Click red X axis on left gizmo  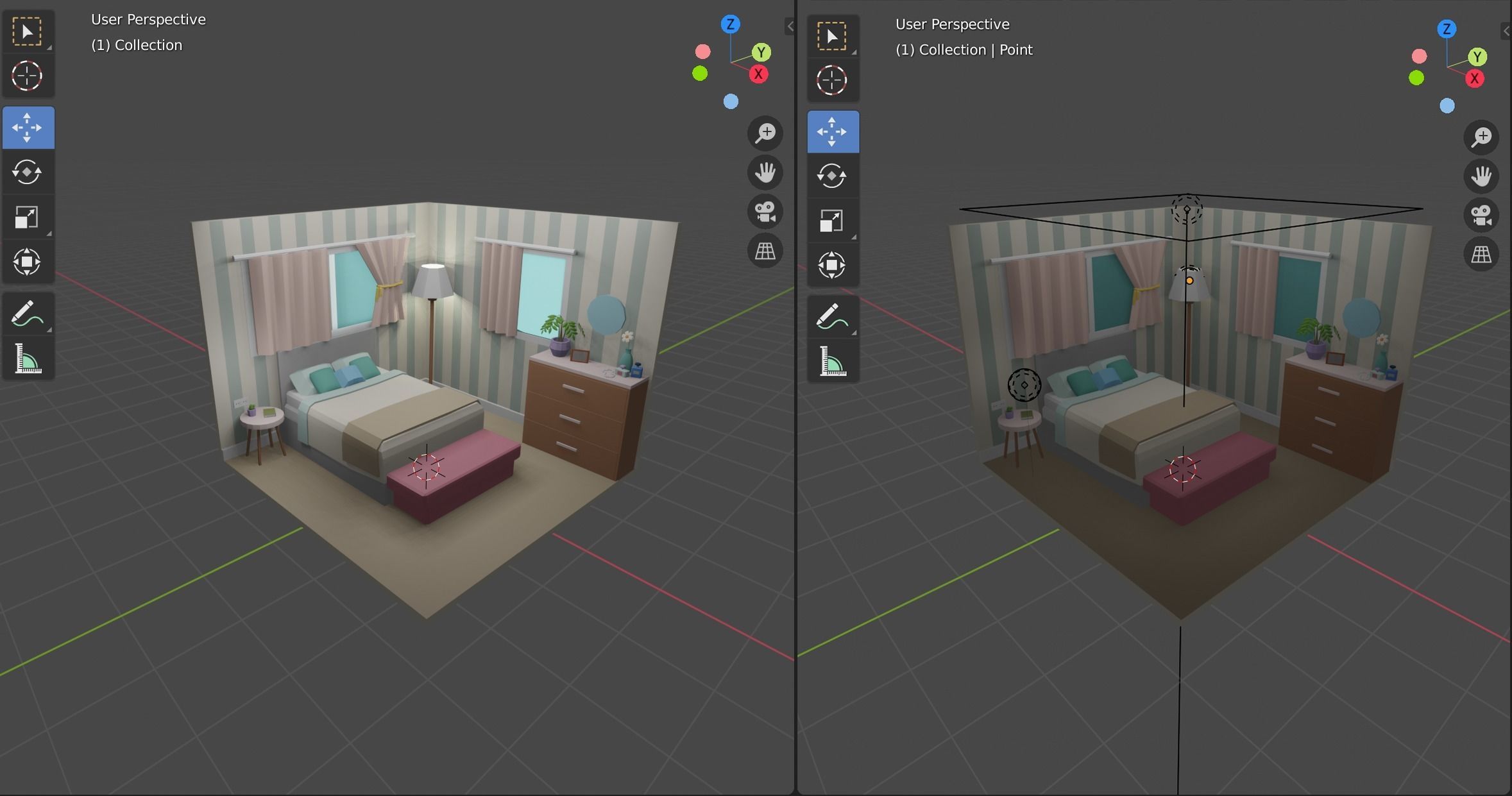pyautogui.click(x=758, y=74)
